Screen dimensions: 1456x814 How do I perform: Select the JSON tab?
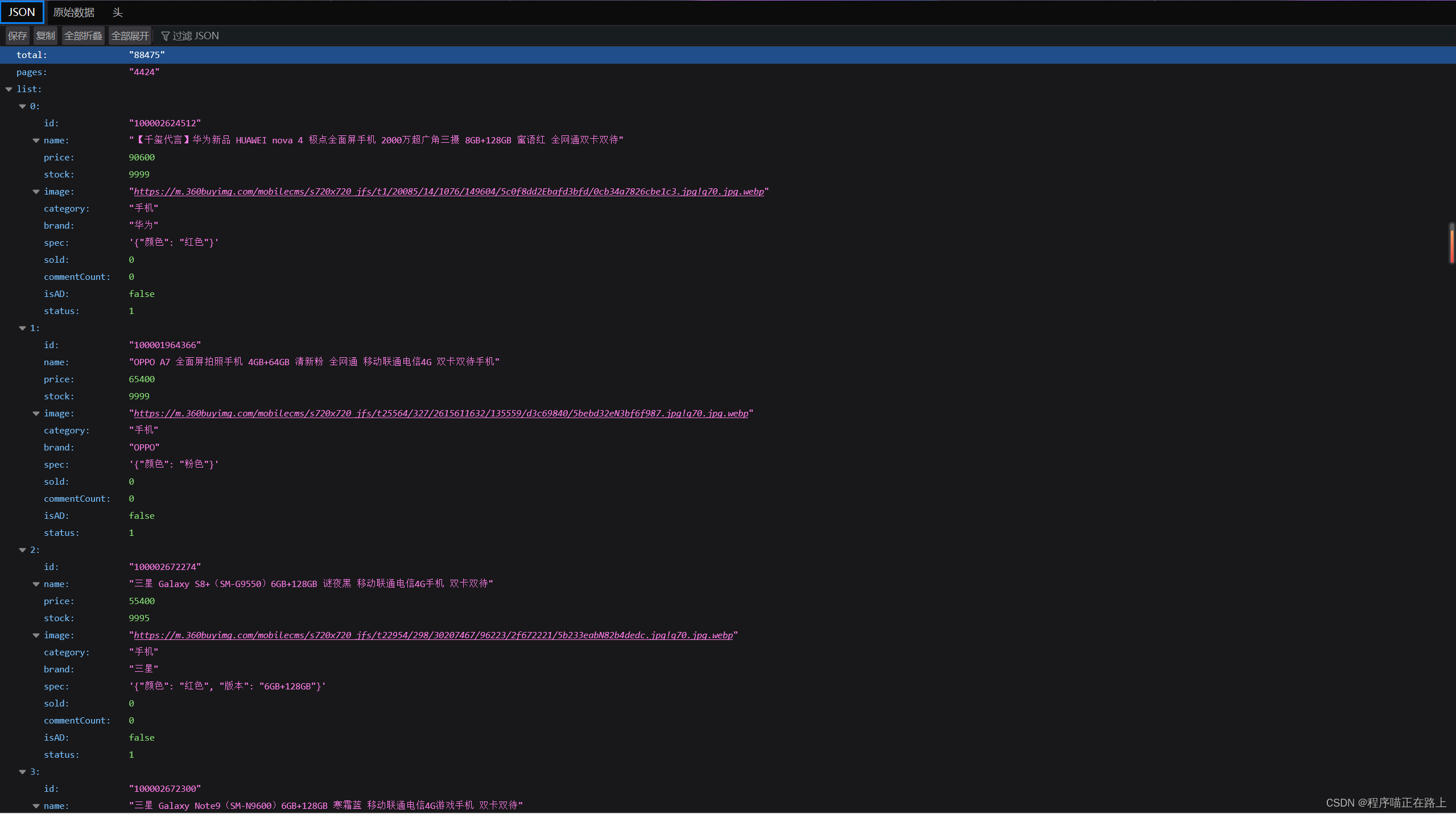tap(22, 12)
